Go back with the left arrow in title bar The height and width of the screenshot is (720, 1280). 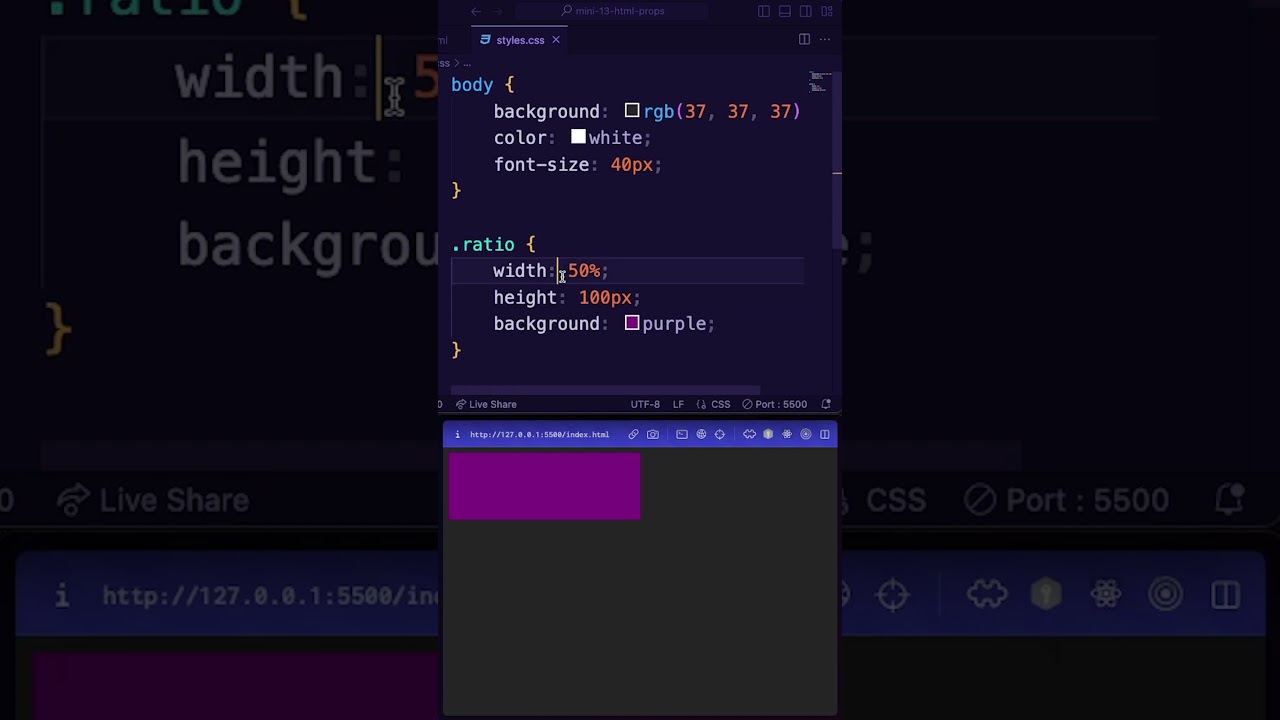[476, 11]
